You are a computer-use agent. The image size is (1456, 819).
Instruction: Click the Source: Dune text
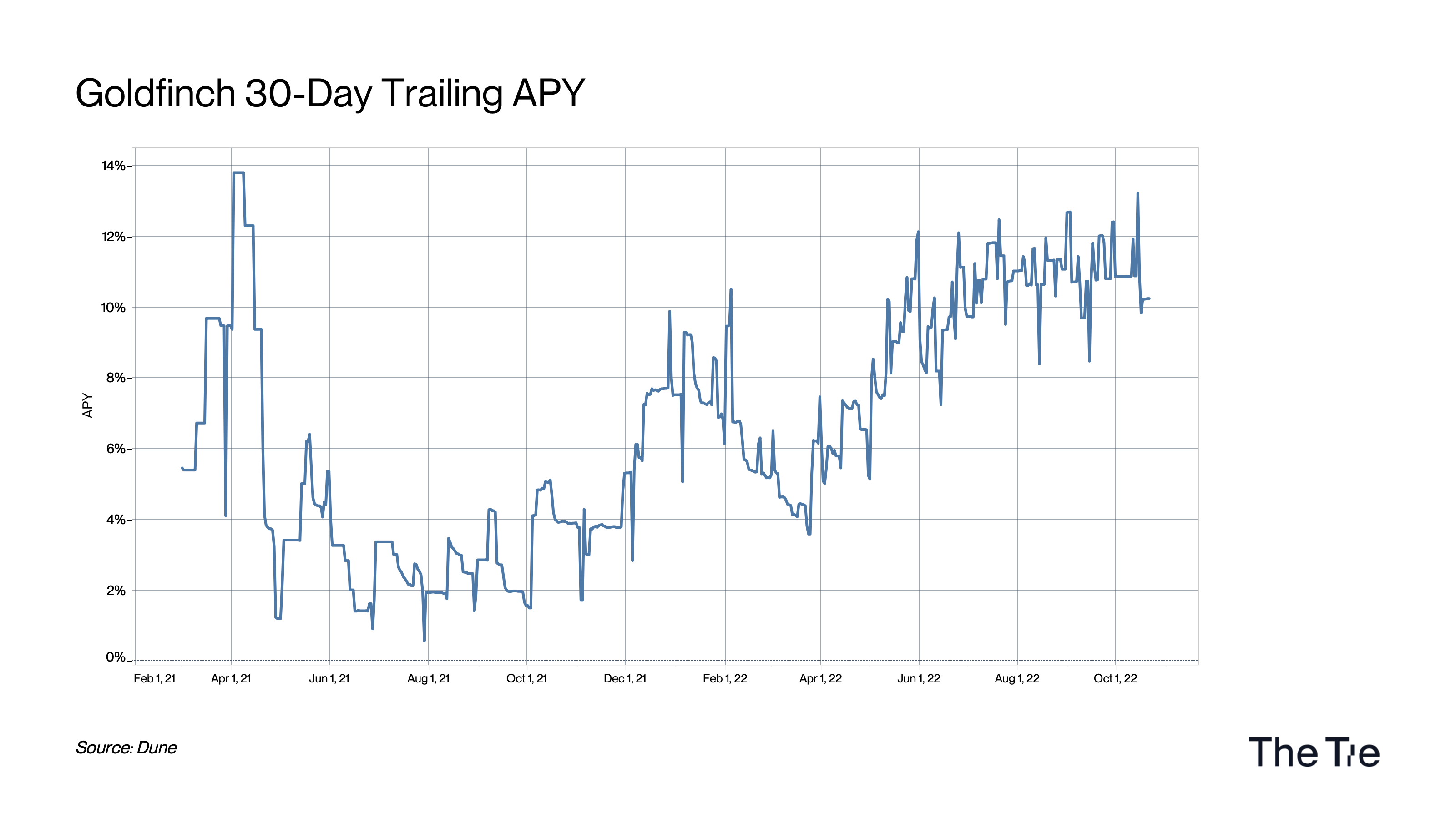tap(126, 747)
